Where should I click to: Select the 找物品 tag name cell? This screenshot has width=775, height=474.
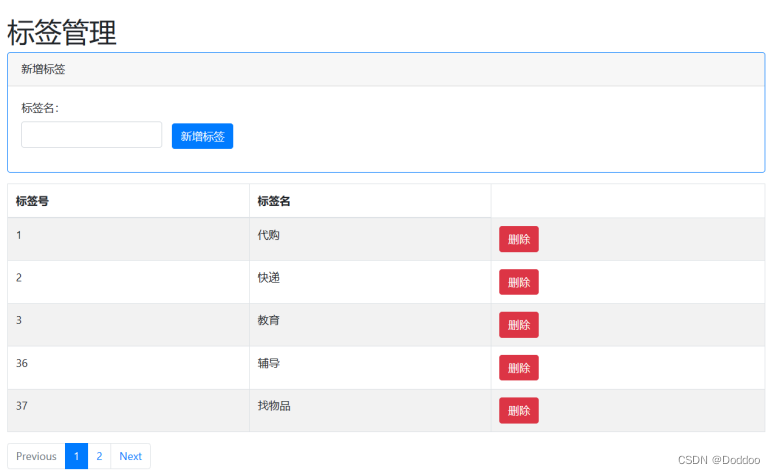point(370,410)
